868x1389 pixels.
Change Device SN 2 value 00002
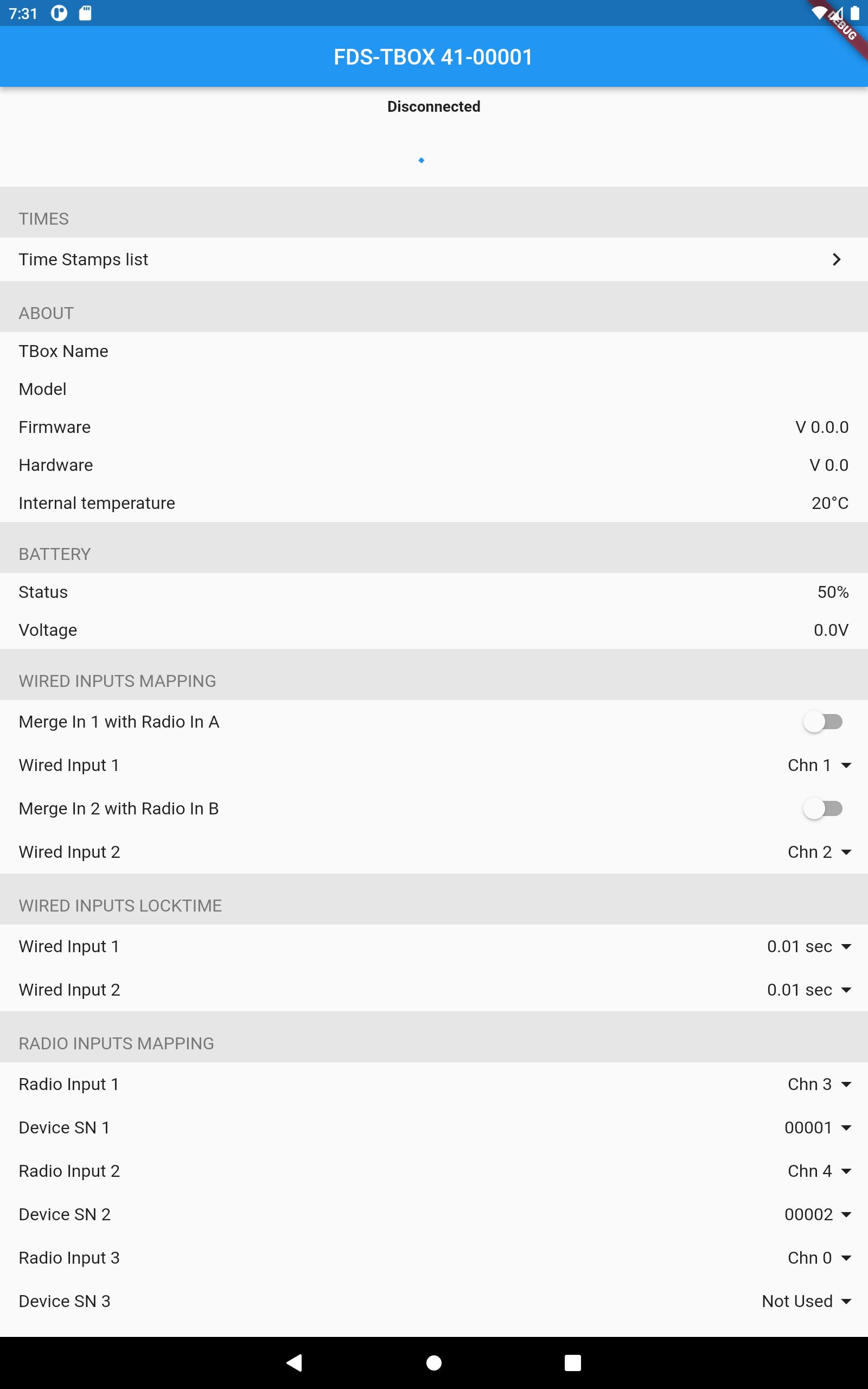tap(818, 1214)
